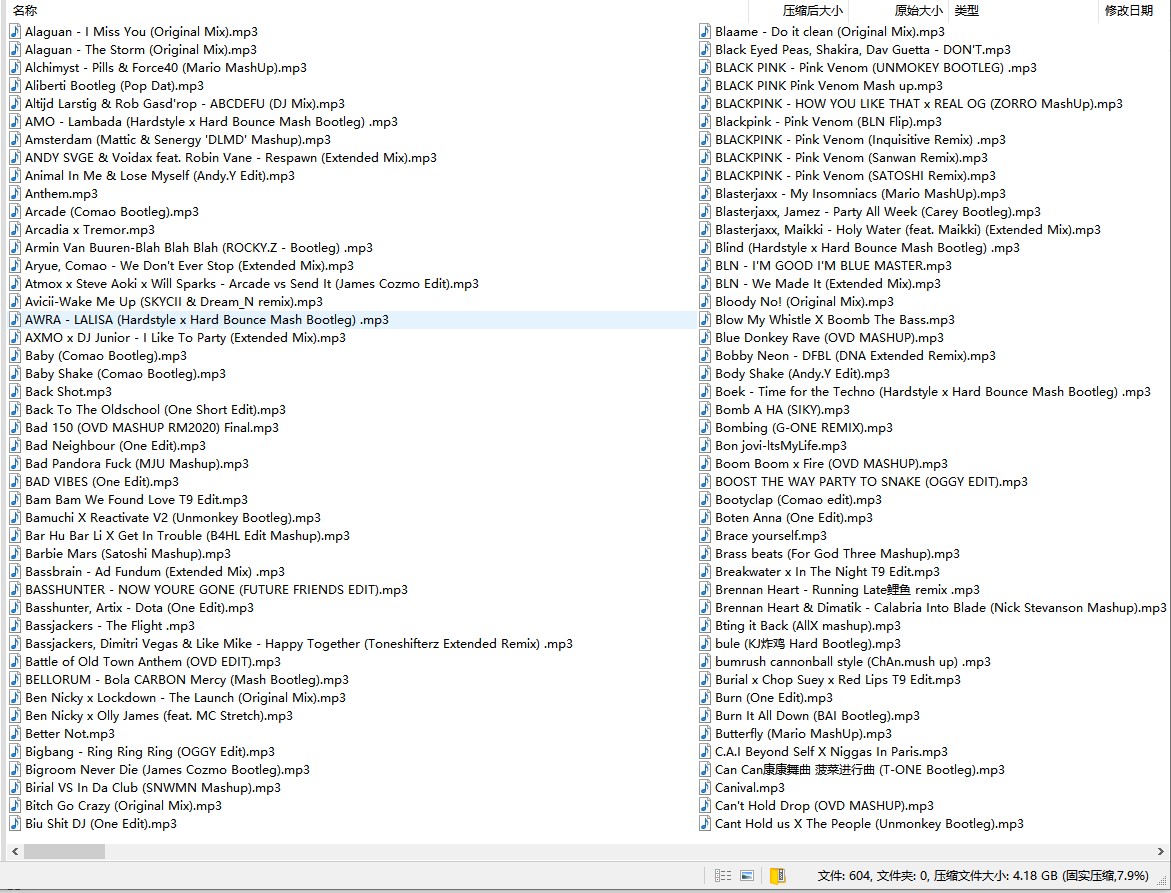
Task: Click the left arrow of horizontal scrollbar
Action: (x=14, y=851)
